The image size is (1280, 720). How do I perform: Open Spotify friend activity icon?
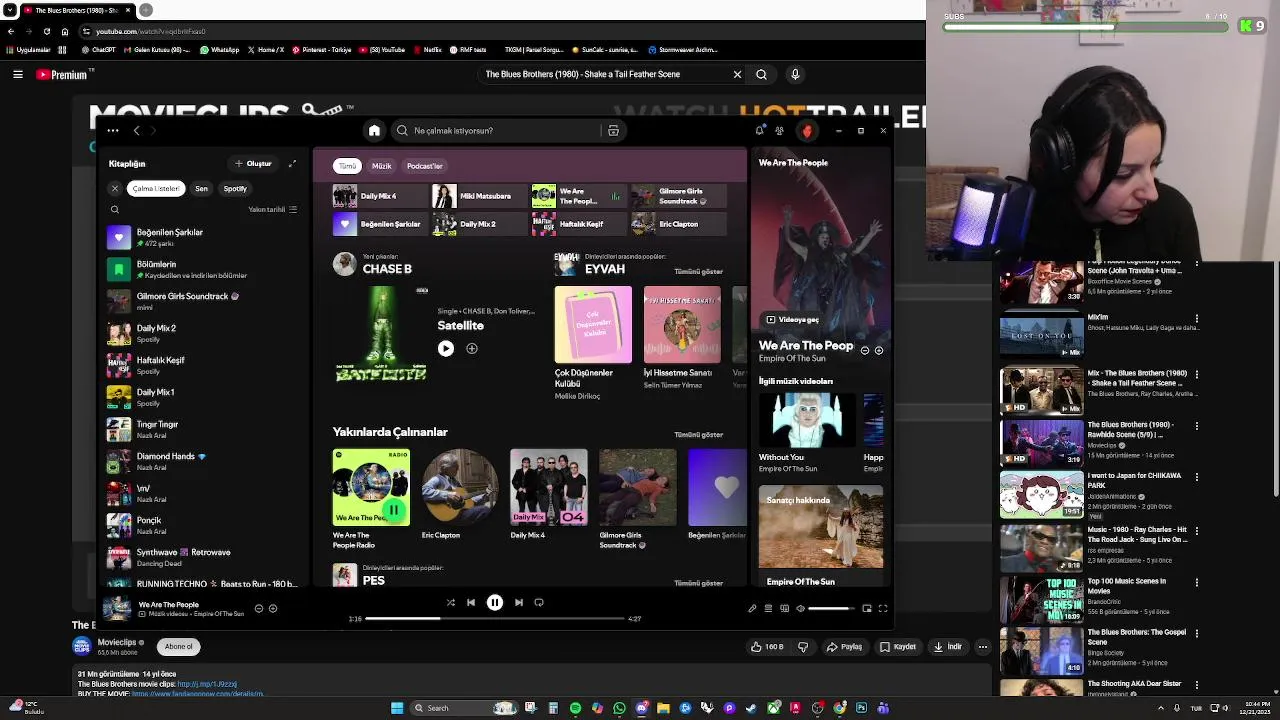point(780,131)
